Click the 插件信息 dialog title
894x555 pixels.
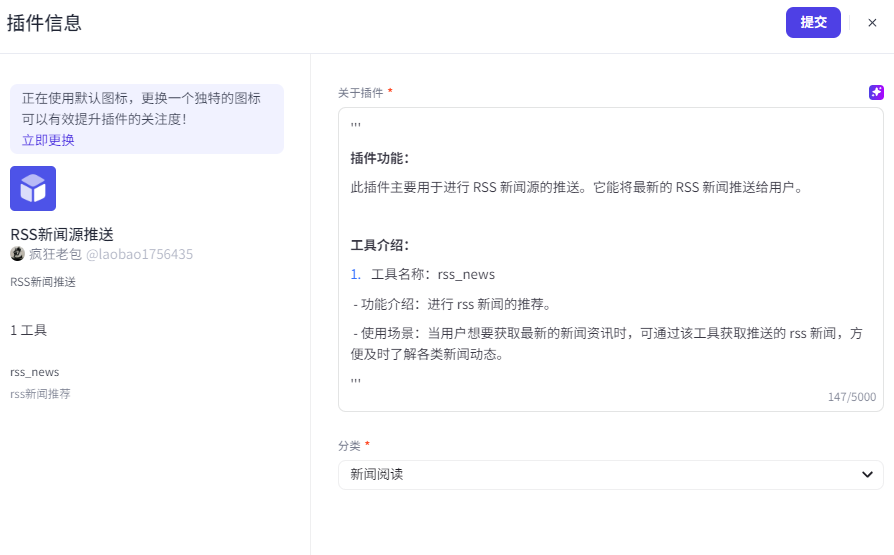click(44, 23)
